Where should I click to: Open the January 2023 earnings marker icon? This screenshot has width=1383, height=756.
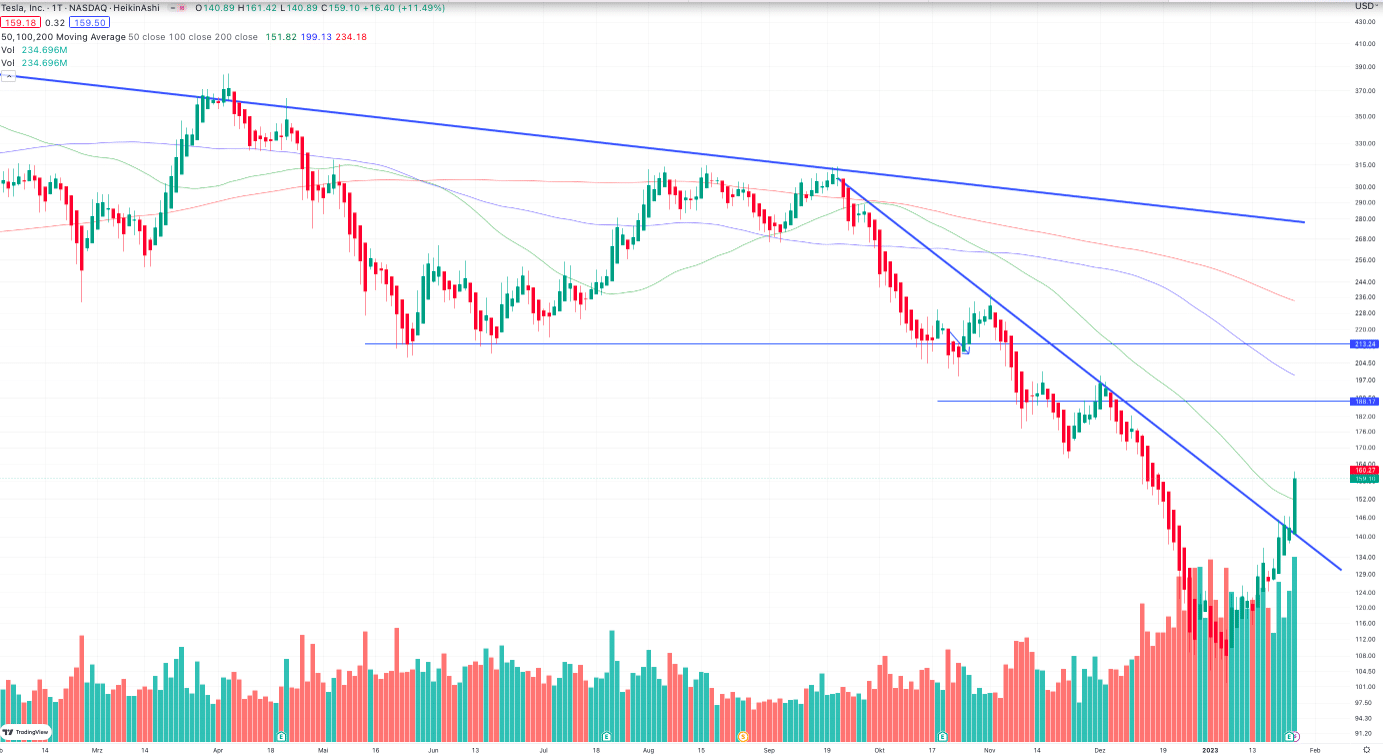click(1291, 735)
